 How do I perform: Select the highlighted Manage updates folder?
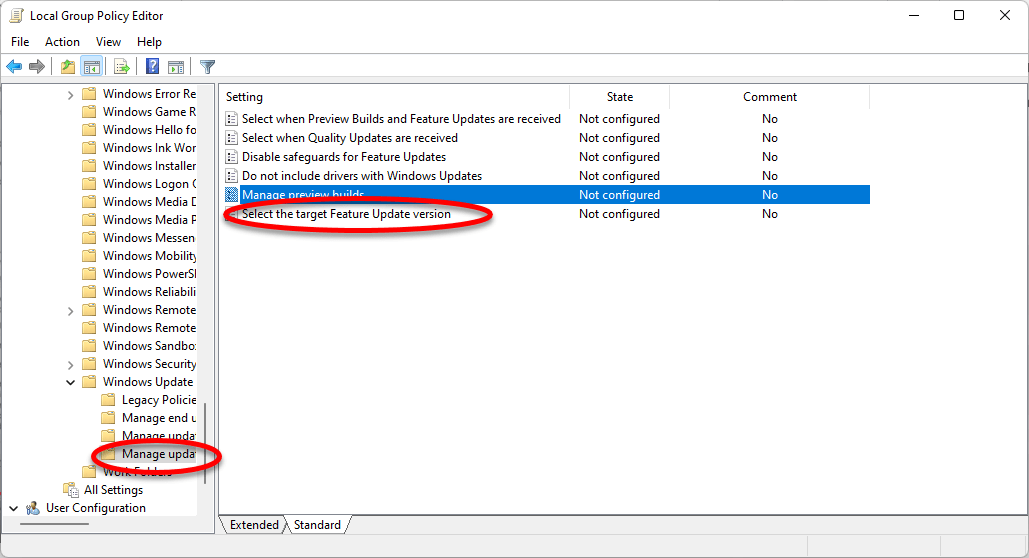159,454
